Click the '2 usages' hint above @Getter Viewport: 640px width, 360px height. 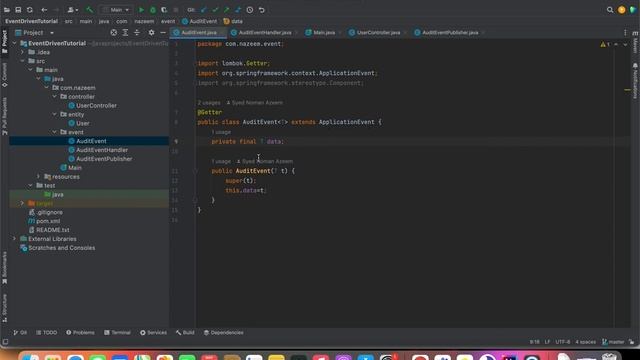[x=209, y=103]
